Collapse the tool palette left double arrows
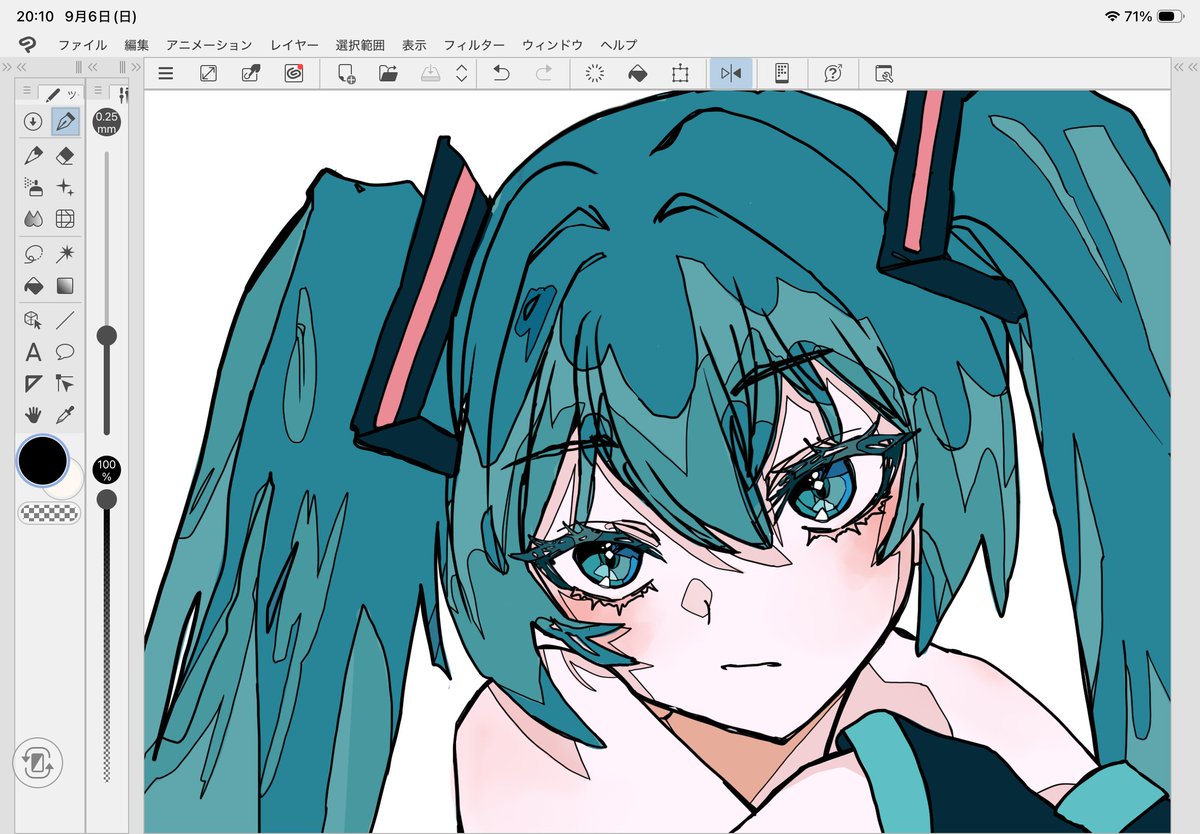This screenshot has height=834, width=1200. [x=22, y=67]
